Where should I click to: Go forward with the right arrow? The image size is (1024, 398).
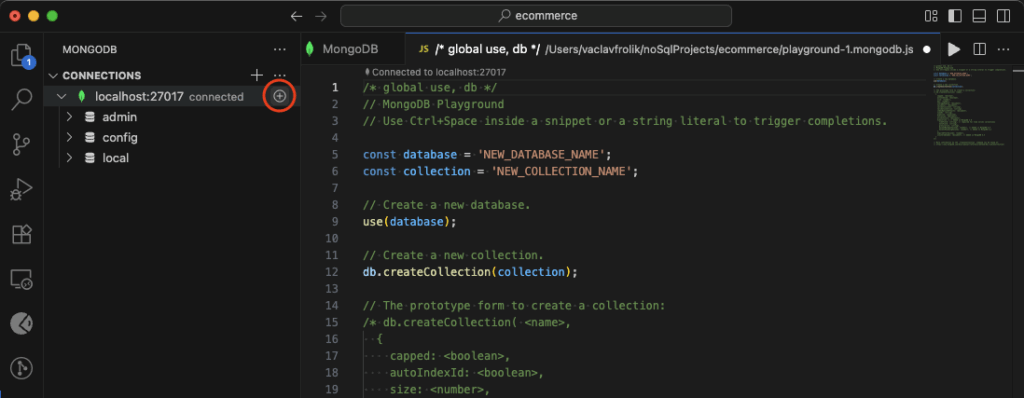tap(321, 16)
